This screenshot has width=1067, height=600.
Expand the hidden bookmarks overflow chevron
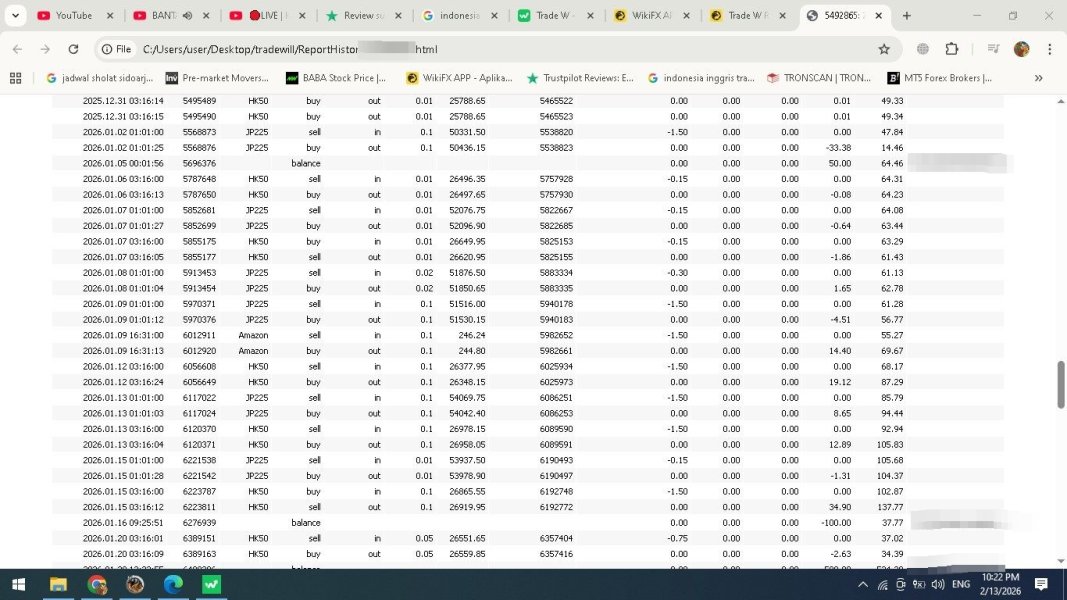click(1038, 78)
